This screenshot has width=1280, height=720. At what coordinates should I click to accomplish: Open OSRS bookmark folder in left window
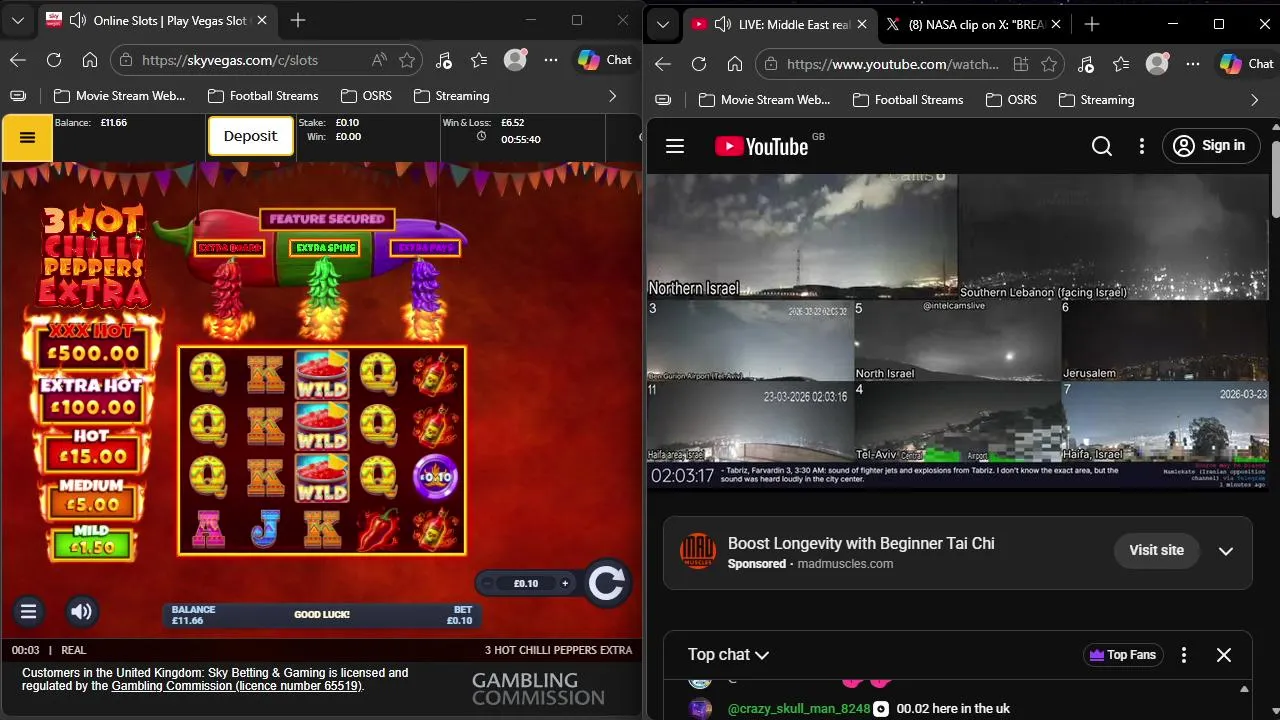[x=366, y=96]
